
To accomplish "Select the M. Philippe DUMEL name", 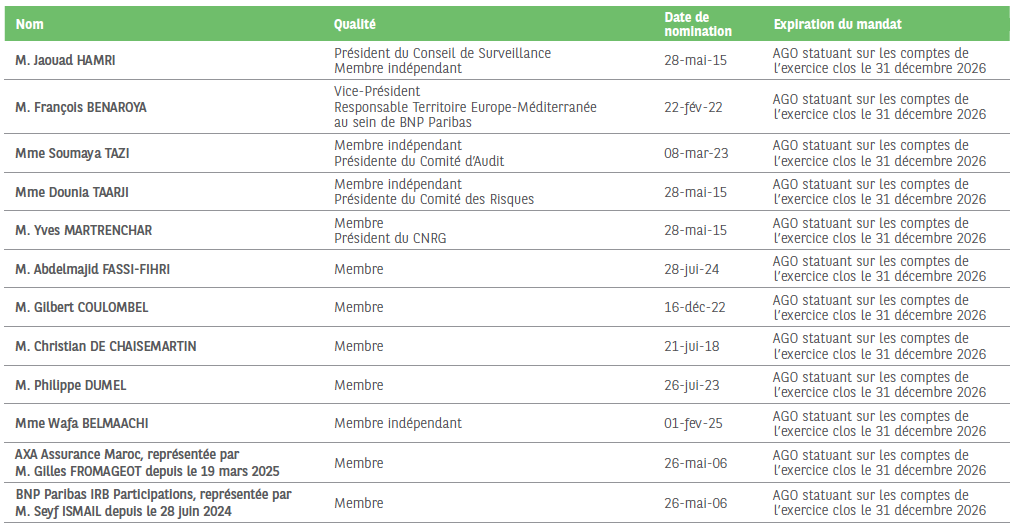I will (x=71, y=385).
